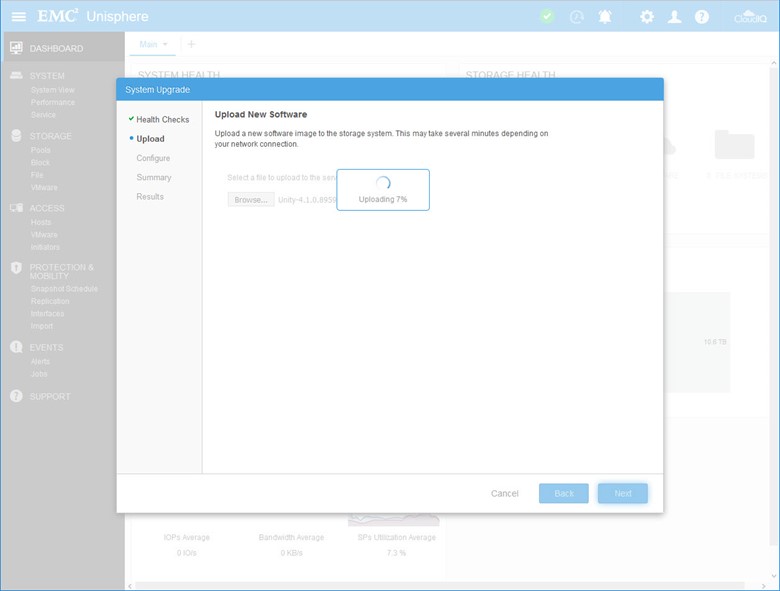Viewport: 780px width, 591px height.
Task: Click the Back button
Action: pos(564,493)
